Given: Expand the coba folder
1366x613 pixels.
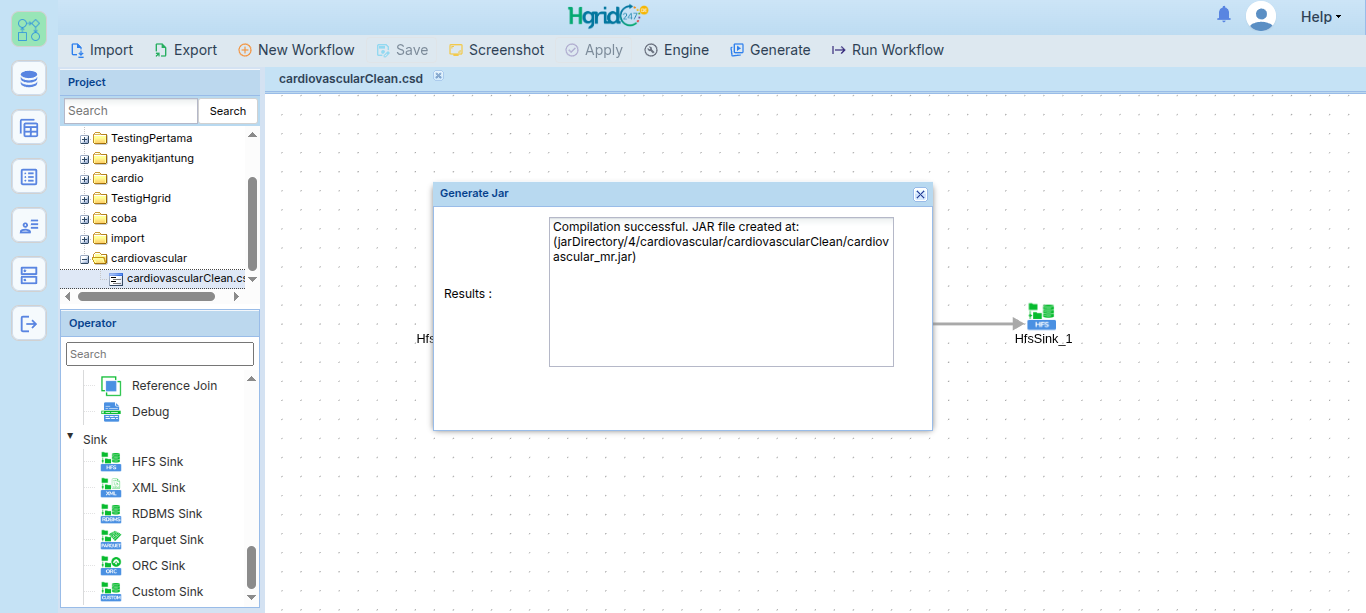Looking at the screenshot, I should [85, 219].
